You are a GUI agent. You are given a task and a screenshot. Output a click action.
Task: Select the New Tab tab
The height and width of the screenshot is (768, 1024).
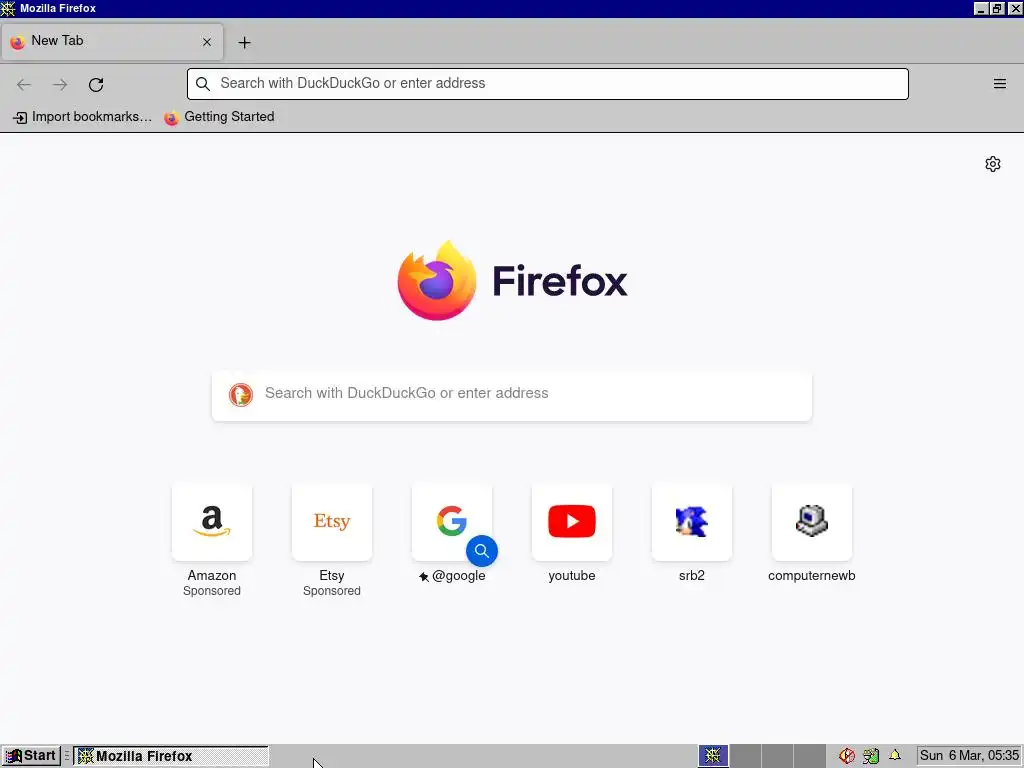pyautogui.click(x=112, y=42)
